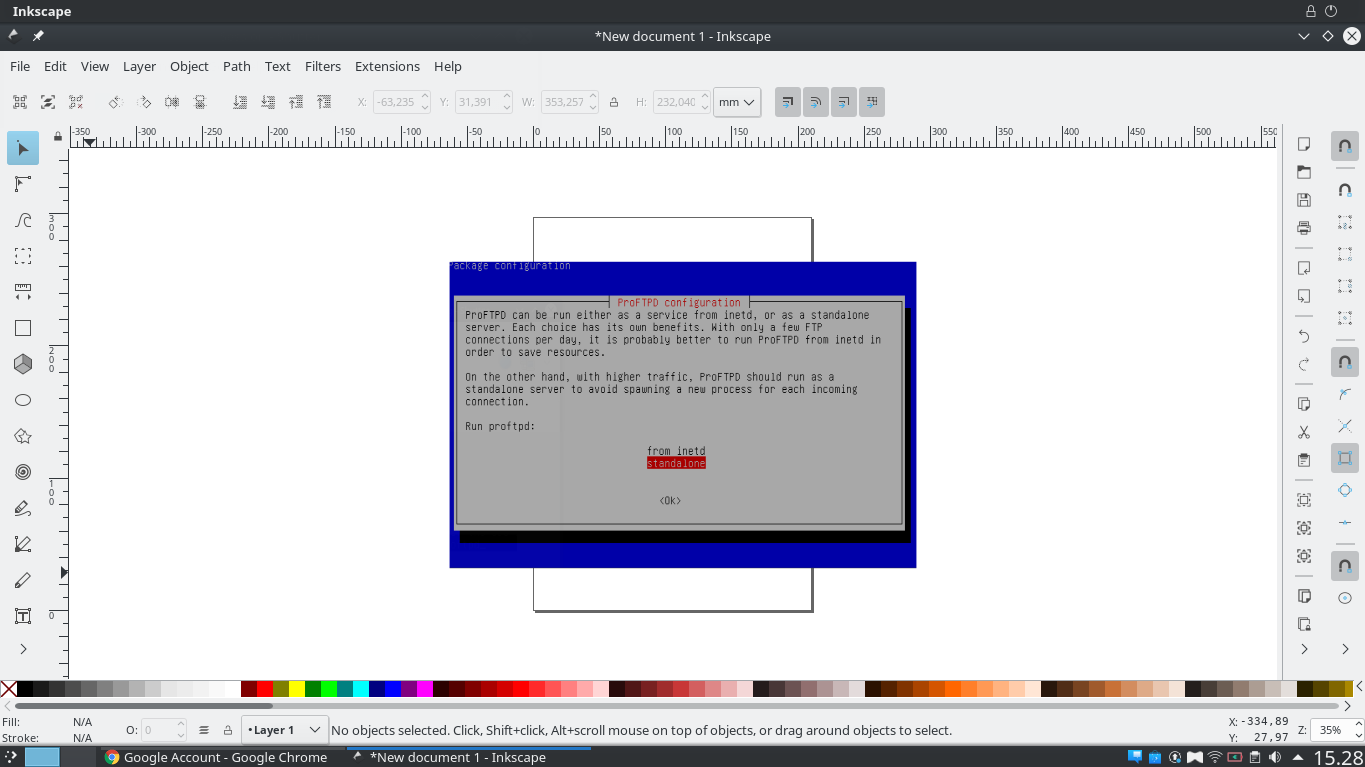Click the Redo icon
The width and height of the screenshot is (1365, 767).
1304,364
